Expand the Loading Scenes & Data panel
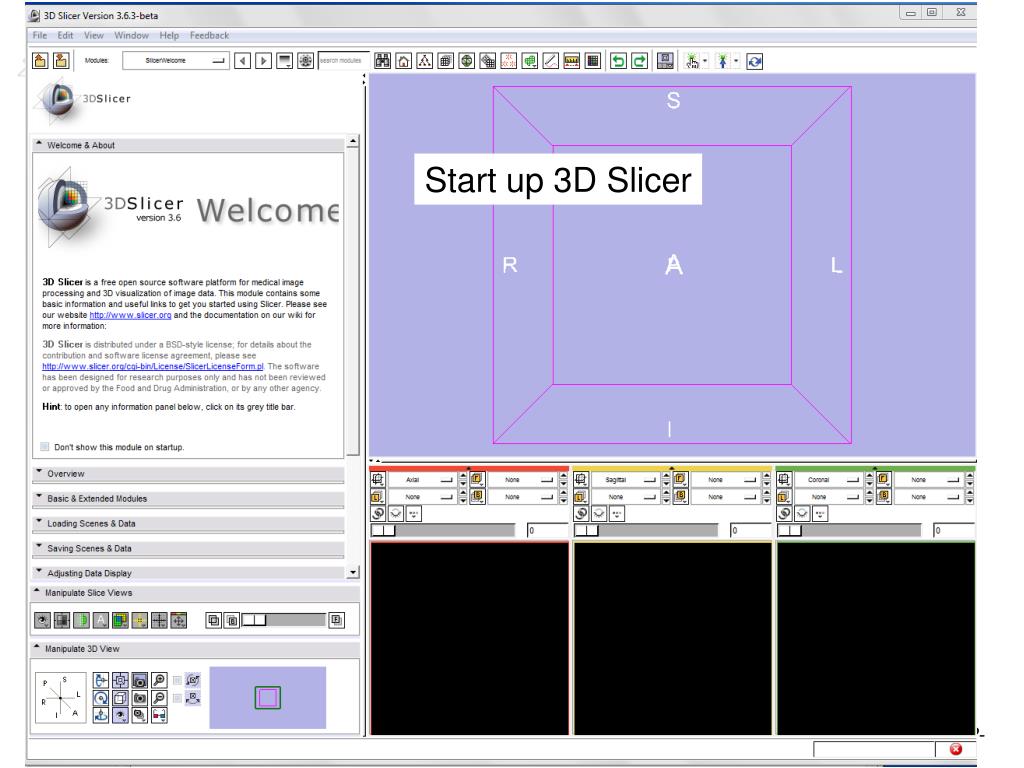Image resolution: width=1024 pixels, height=768 pixels. click(188, 523)
